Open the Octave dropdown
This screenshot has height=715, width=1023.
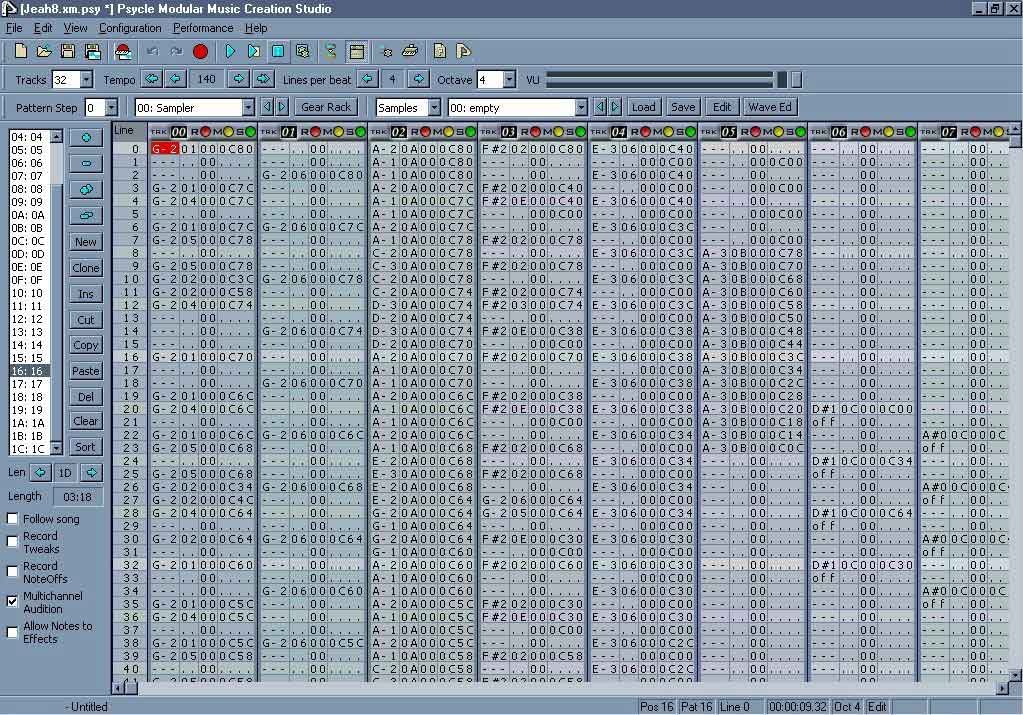(509, 80)
